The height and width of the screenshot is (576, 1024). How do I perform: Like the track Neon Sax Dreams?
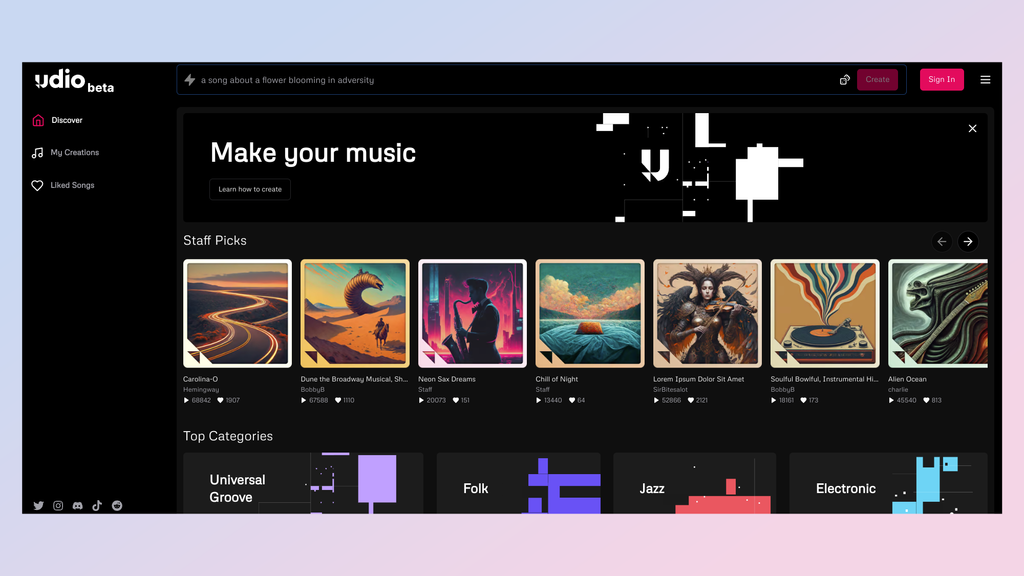point(454,400)
